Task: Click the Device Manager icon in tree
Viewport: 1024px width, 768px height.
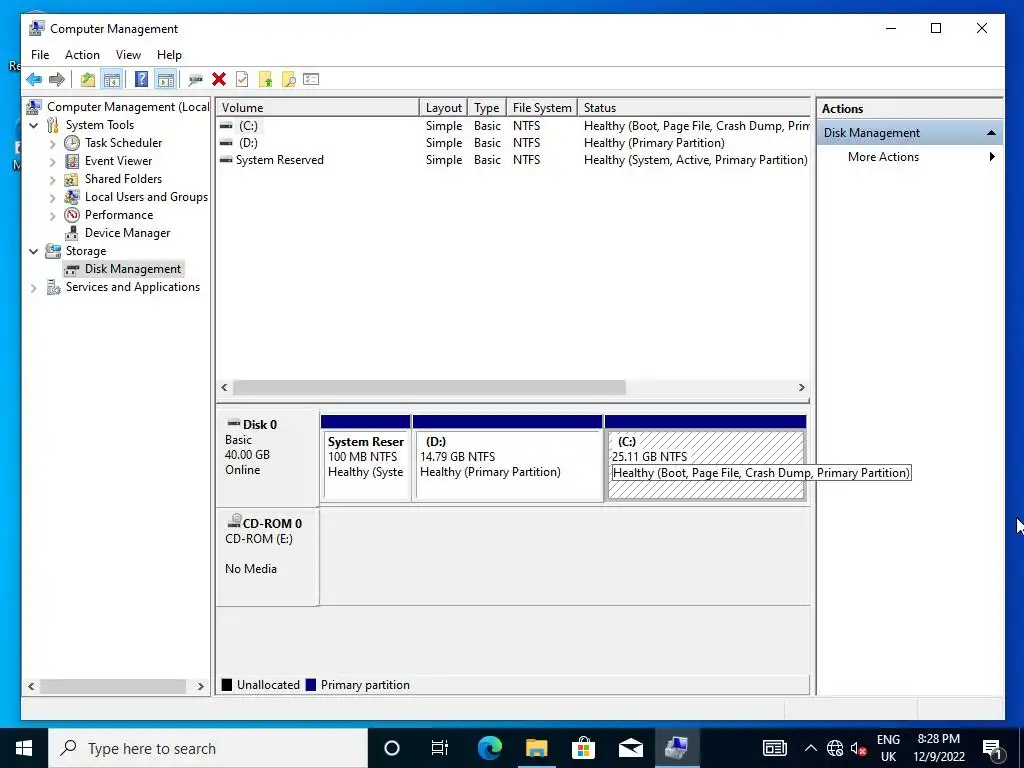Action: pyautogui.click(x=72, y=232)
